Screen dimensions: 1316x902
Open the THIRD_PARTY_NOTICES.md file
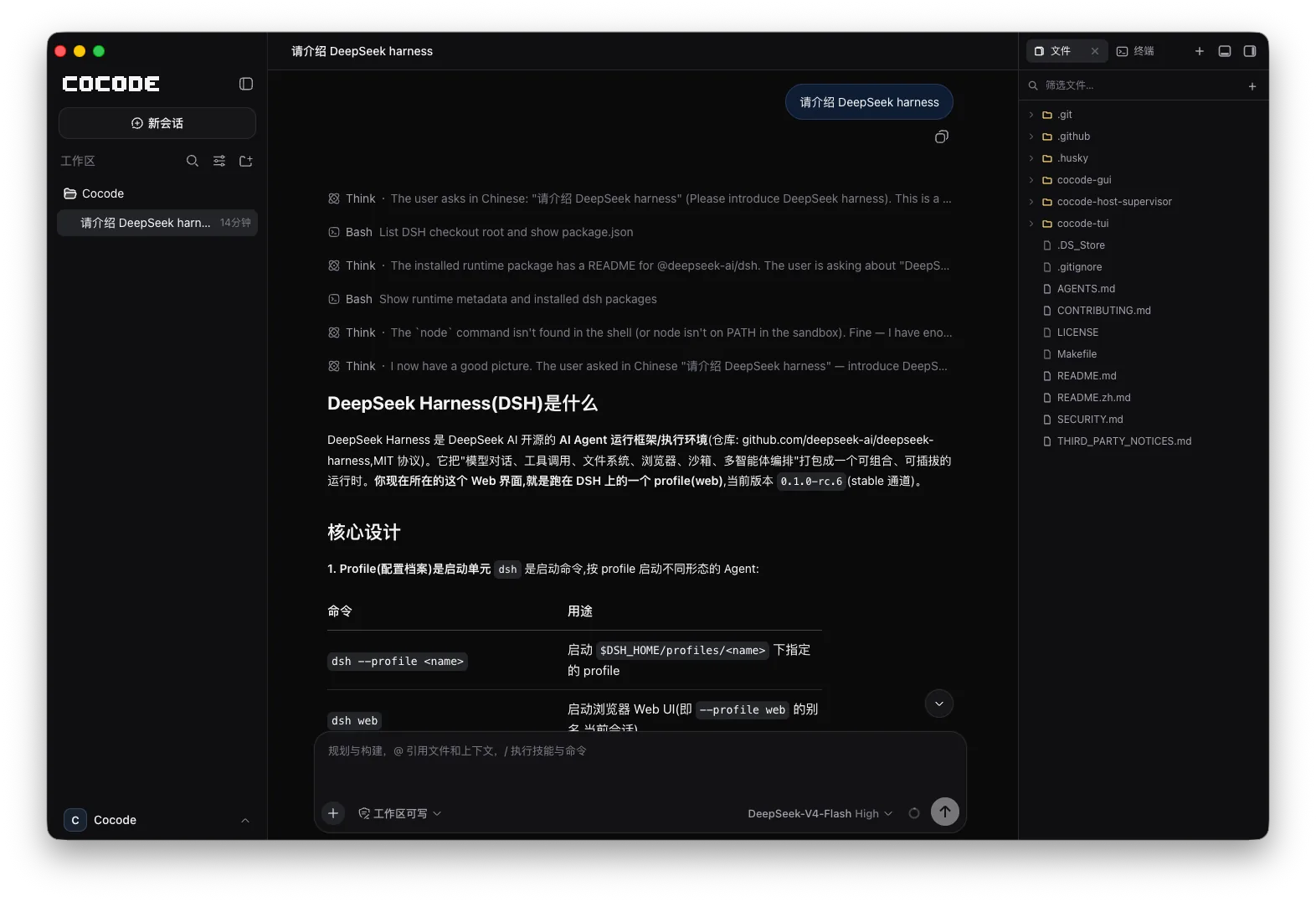pos(1144,441)
